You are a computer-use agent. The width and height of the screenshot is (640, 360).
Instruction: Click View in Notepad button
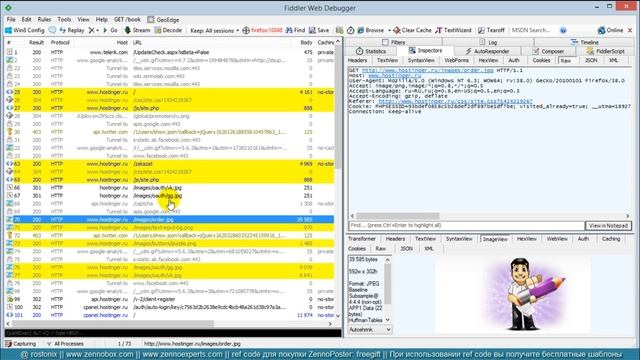[x=608, y=225]
